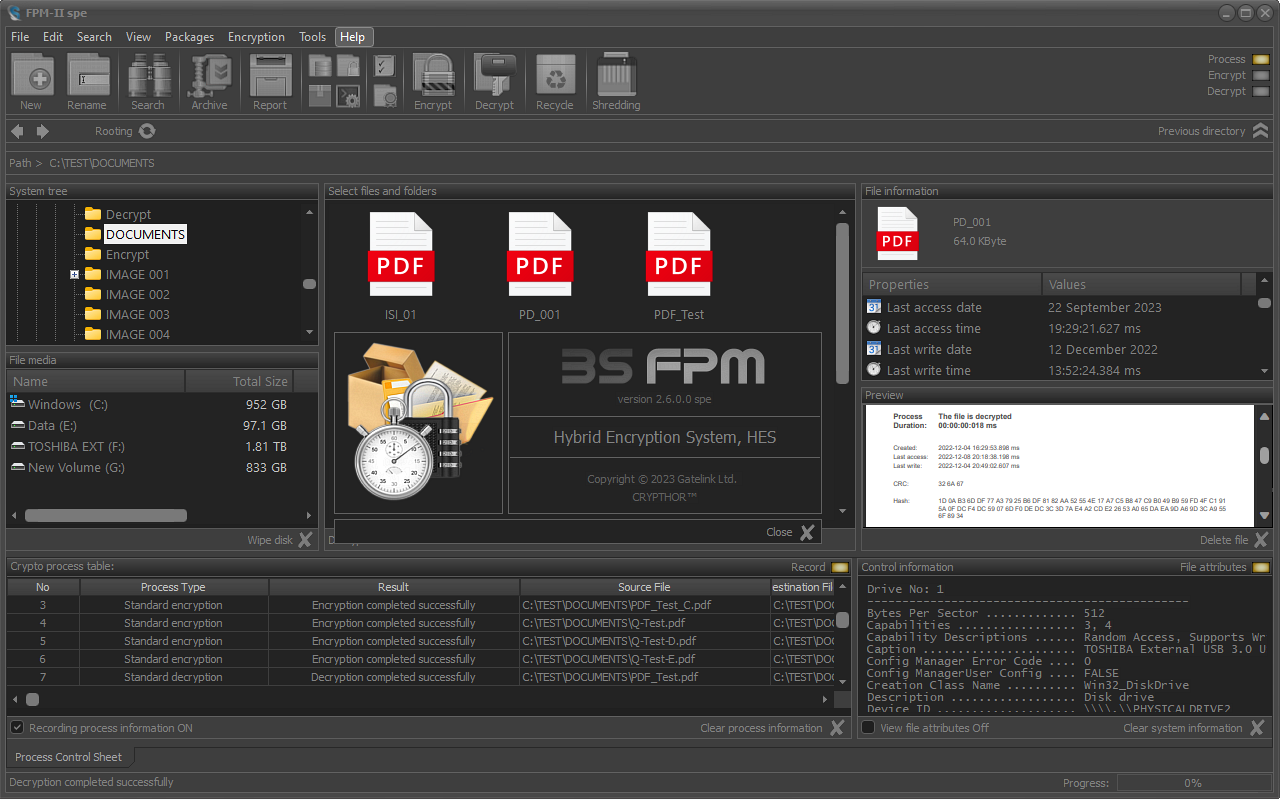Select process row with Q-Test-D.pdf
Viewport: 1280px width, 800px height.
click(x=421, y=641)
